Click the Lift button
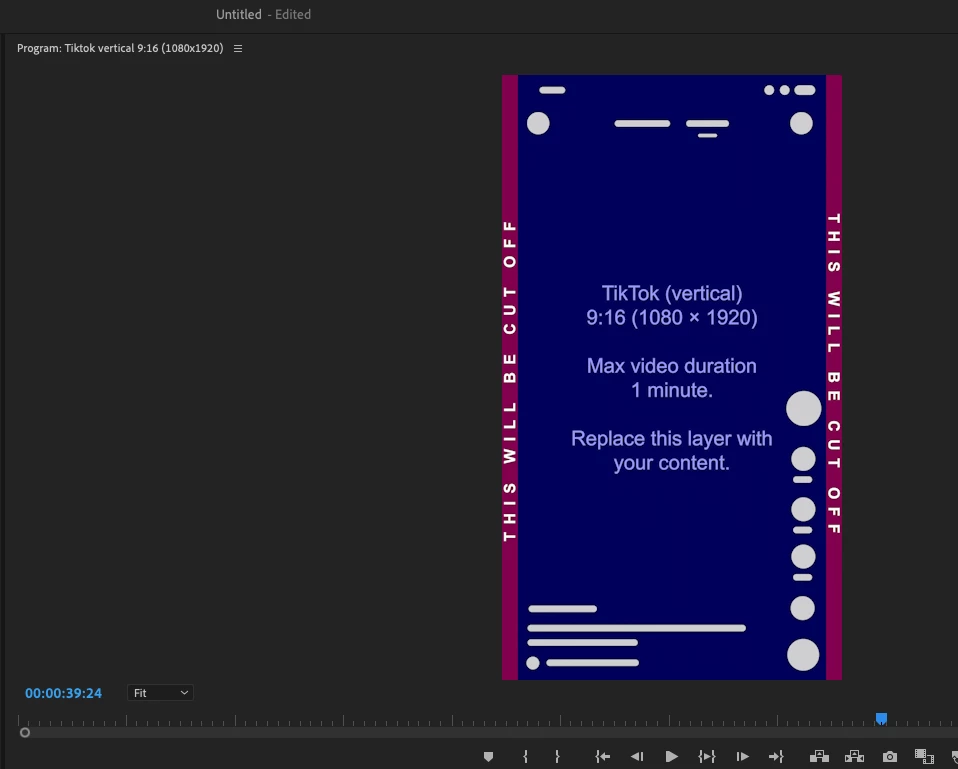 coord(819,757)
